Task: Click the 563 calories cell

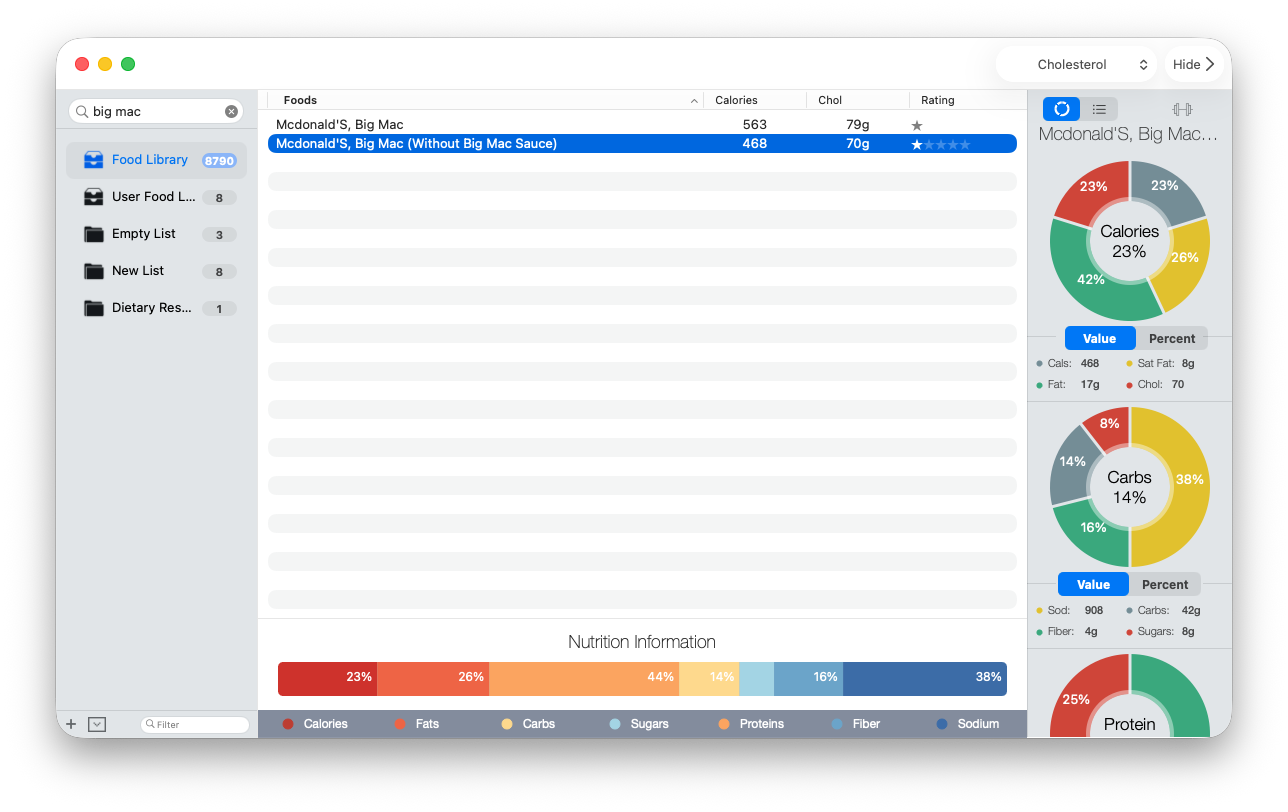Action: (755, 125)
